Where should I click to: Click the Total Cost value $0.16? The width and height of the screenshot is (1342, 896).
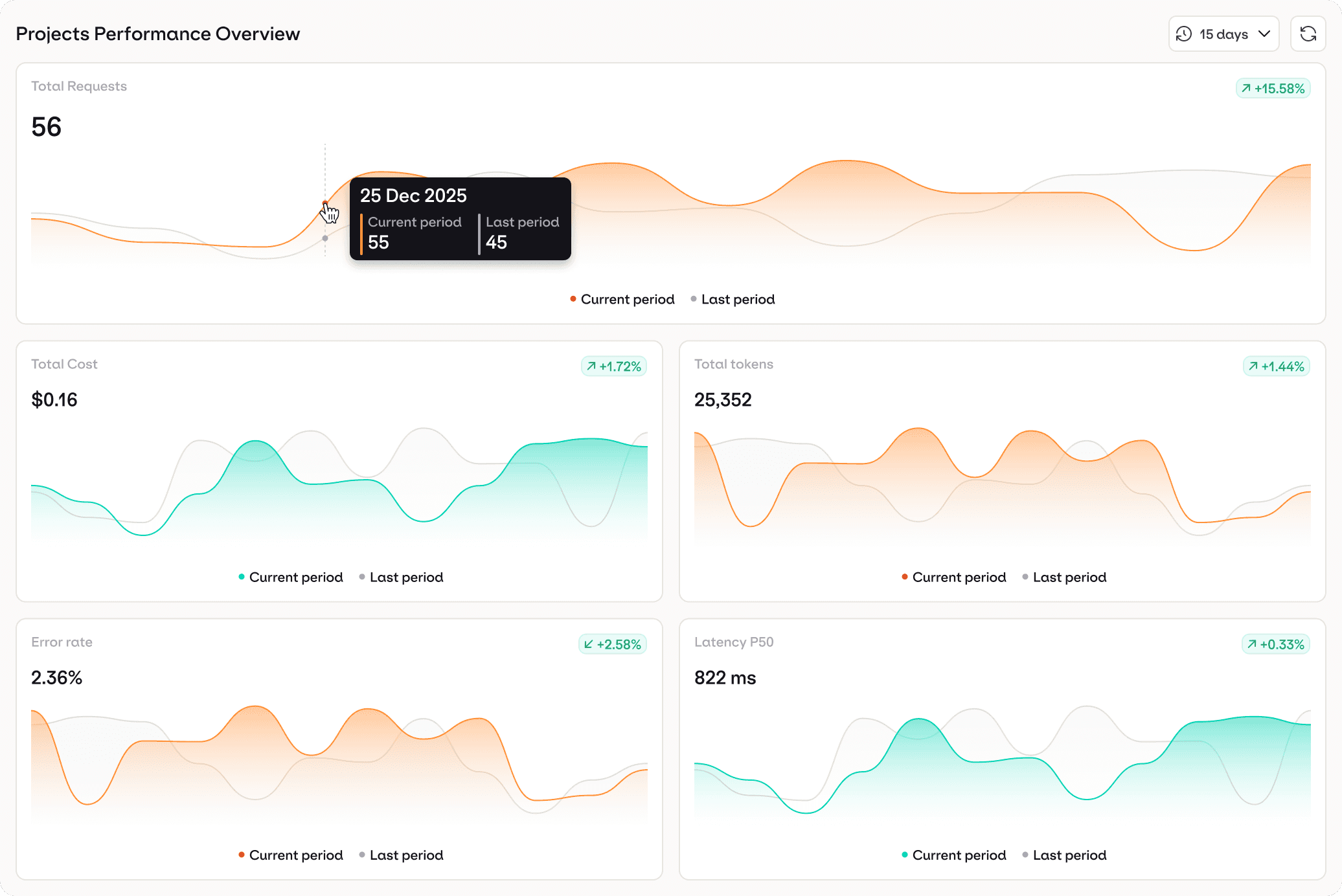(x=54, y=399)
